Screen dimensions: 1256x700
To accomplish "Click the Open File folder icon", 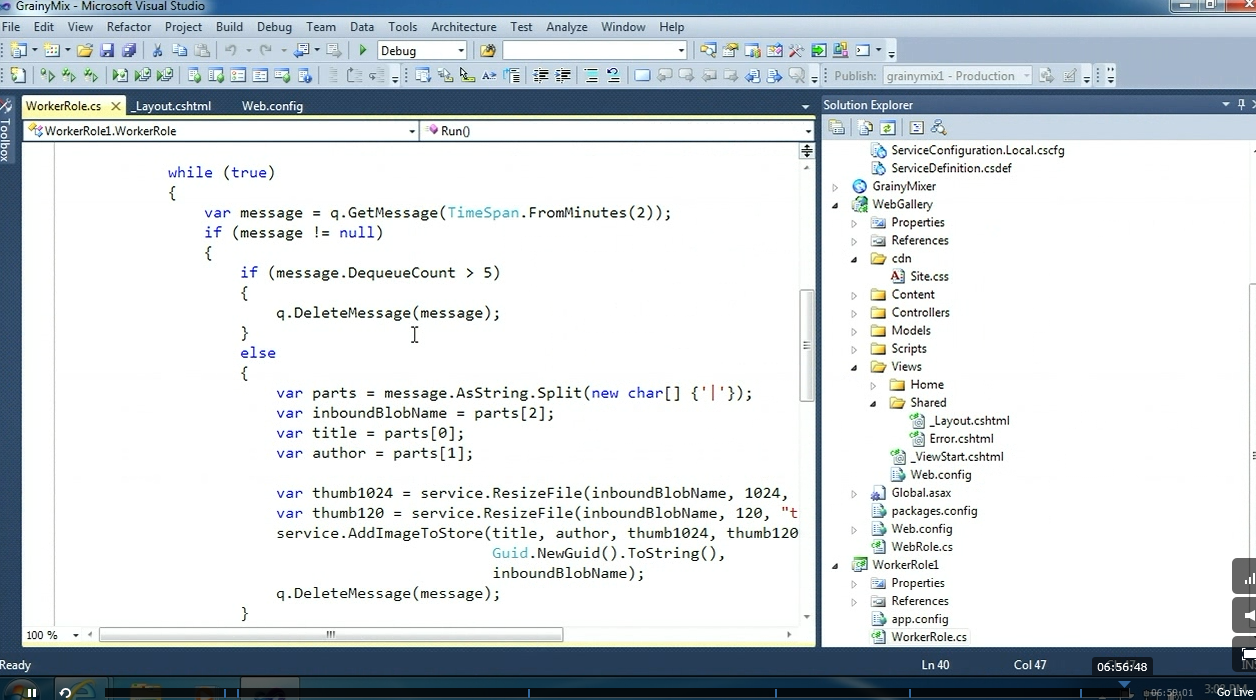I will click(x=85, y=51).
